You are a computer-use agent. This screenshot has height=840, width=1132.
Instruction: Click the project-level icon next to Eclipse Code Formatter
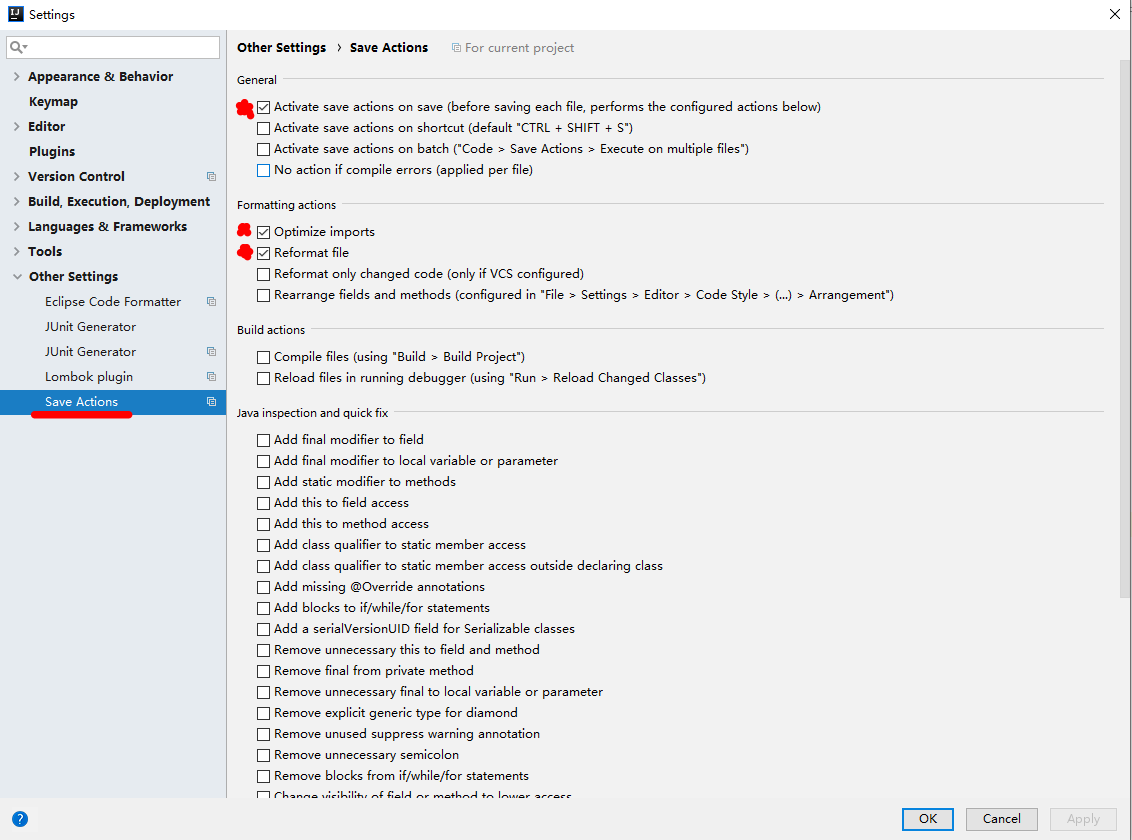211,301
